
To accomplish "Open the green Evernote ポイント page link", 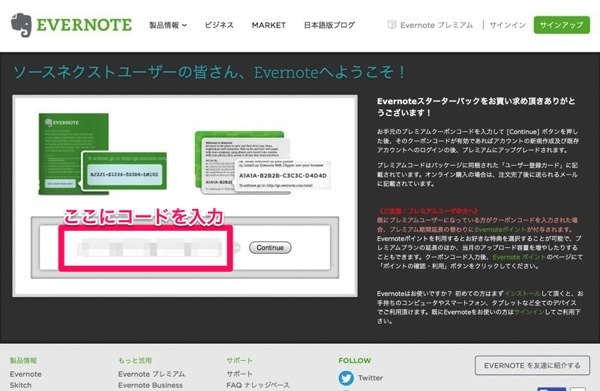I will click(519, 257).
